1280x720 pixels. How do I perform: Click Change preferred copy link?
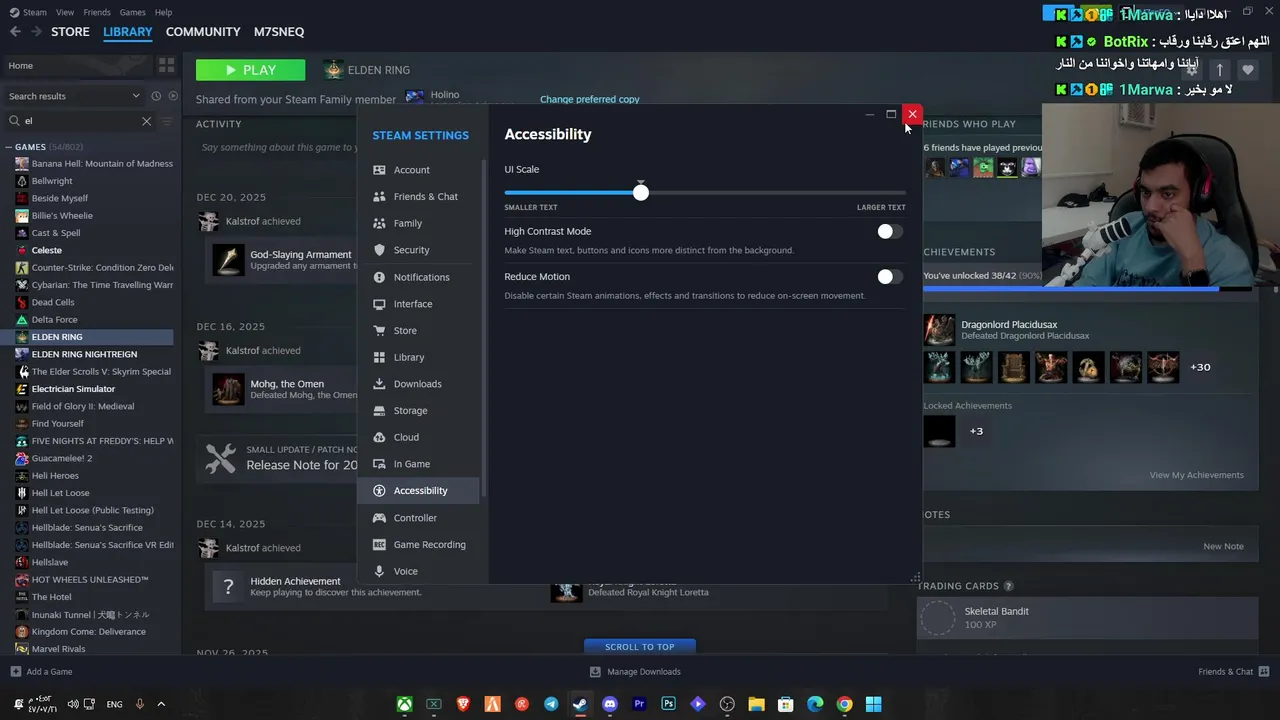click(589, 99)
